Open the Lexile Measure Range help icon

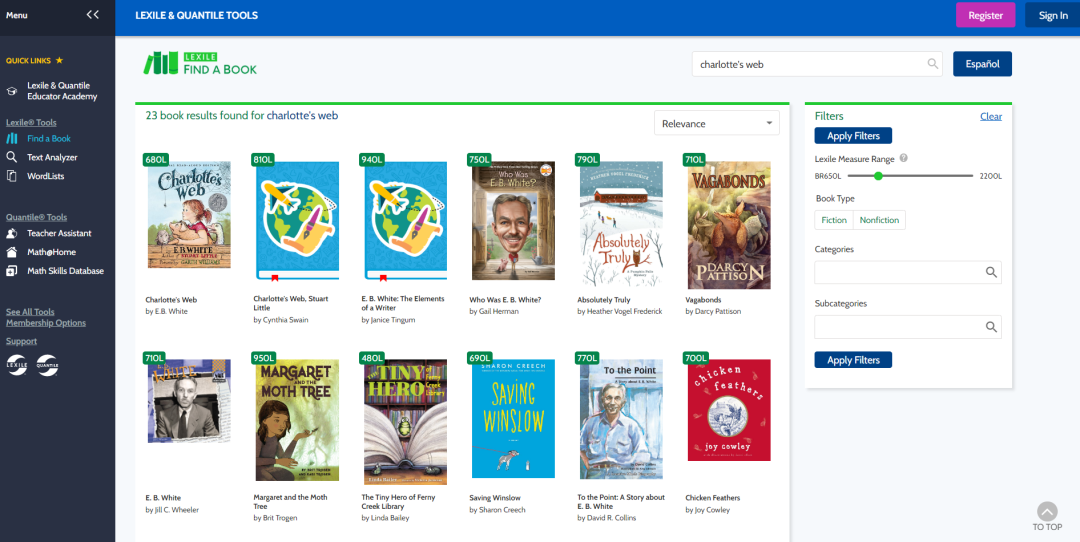903,158
